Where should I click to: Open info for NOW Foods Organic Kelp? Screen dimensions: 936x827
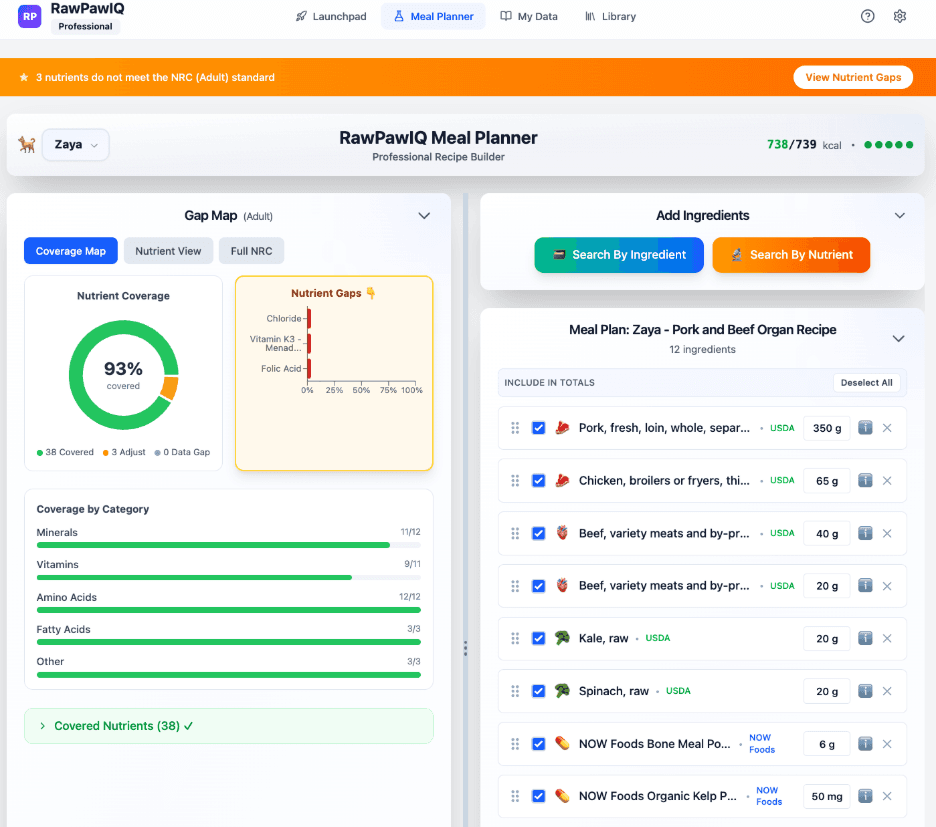[865, 796]
